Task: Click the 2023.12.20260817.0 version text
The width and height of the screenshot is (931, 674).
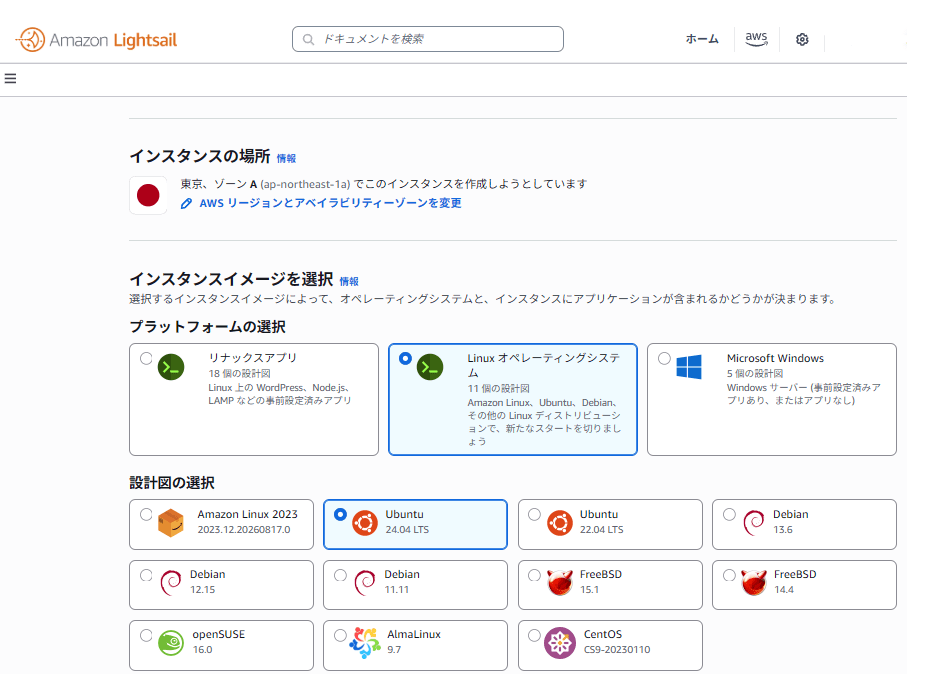Action: [244, 530]
